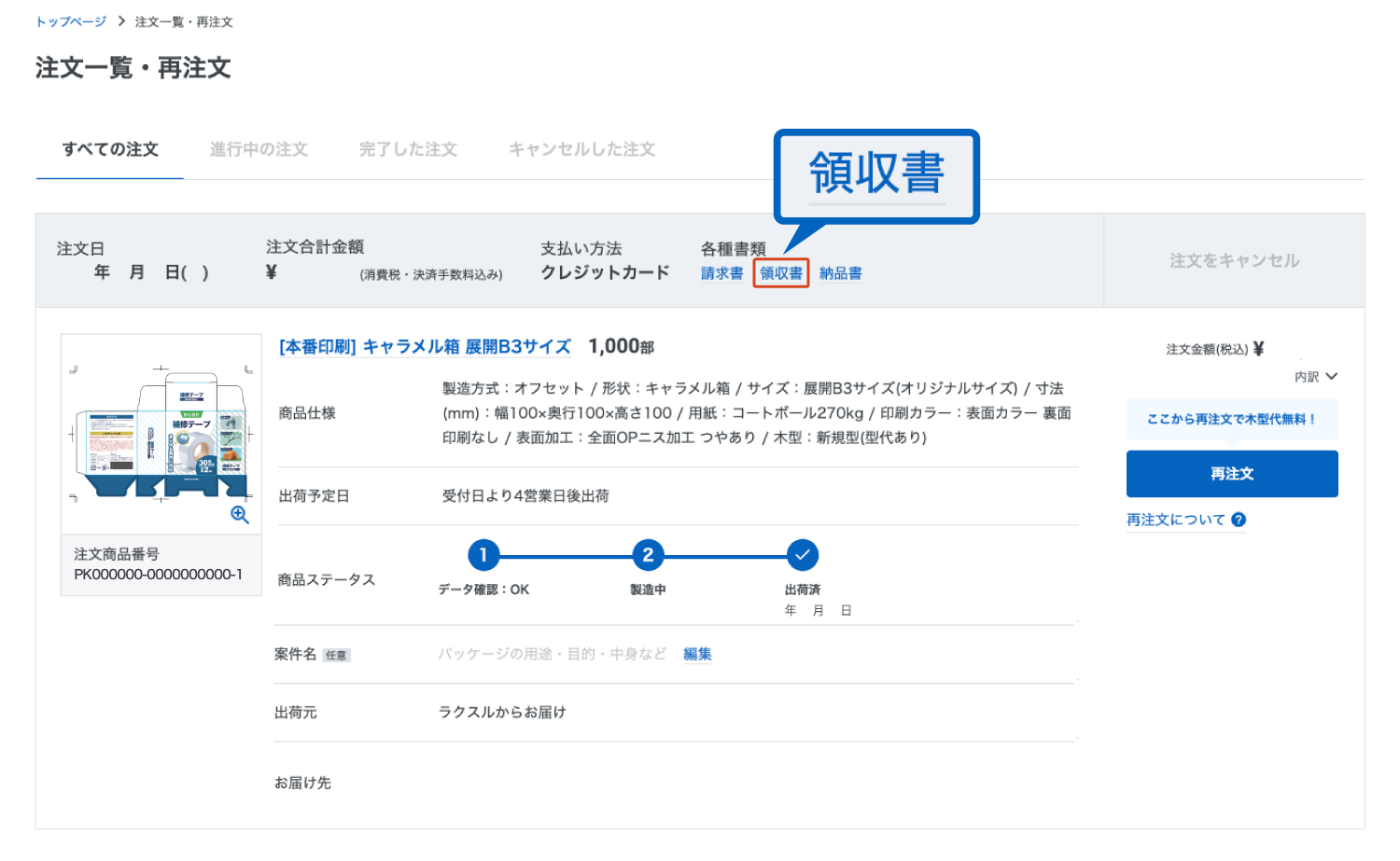Click the ここから再注文で木型代無料！ banner
Screen dimensions: 1400x861
1232,419
